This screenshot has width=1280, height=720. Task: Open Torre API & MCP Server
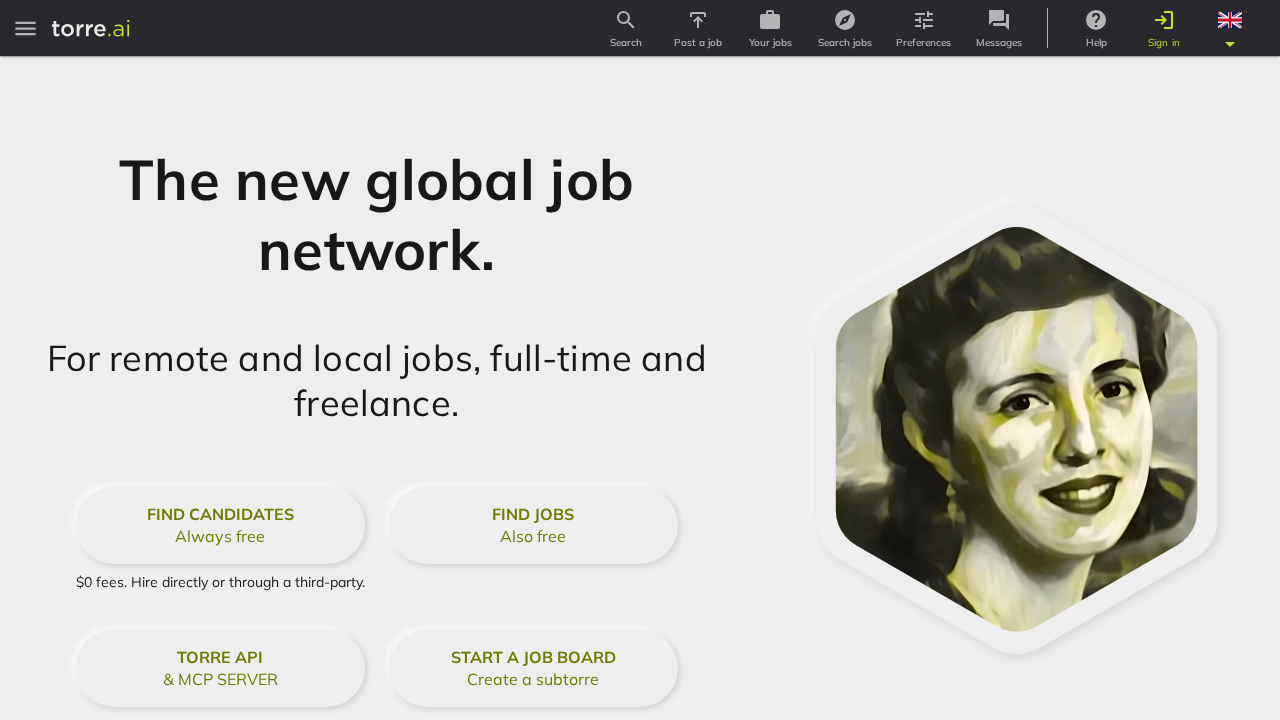point(220,668)
